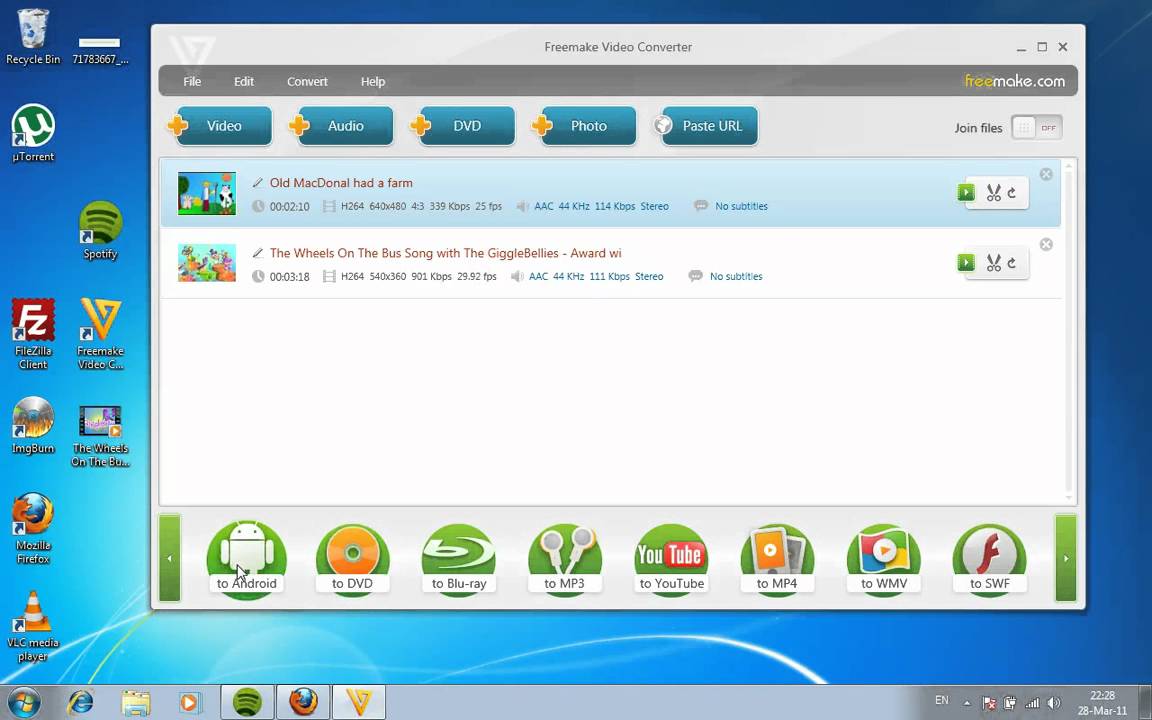Click Old MacDonal had a farm title
The width and height of the screenshot is (1152, 720).
341,183
